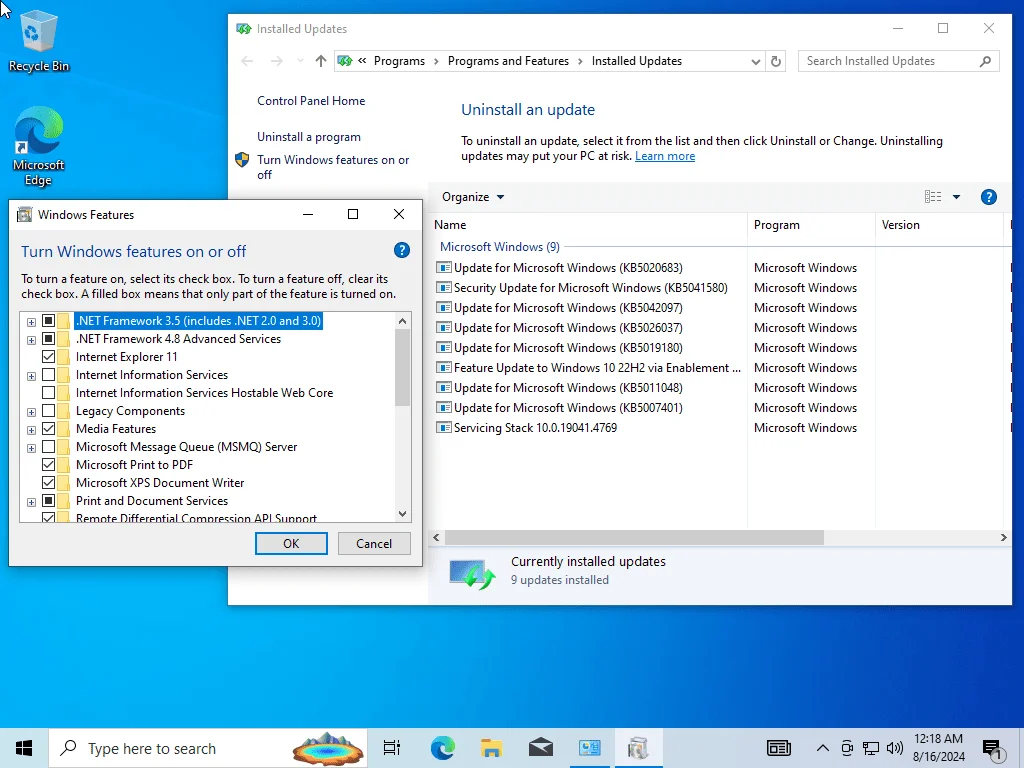Screen dimensions: 1024x768
Task: Sort the list by the Version column header
Action: click(x=940, y=225)
